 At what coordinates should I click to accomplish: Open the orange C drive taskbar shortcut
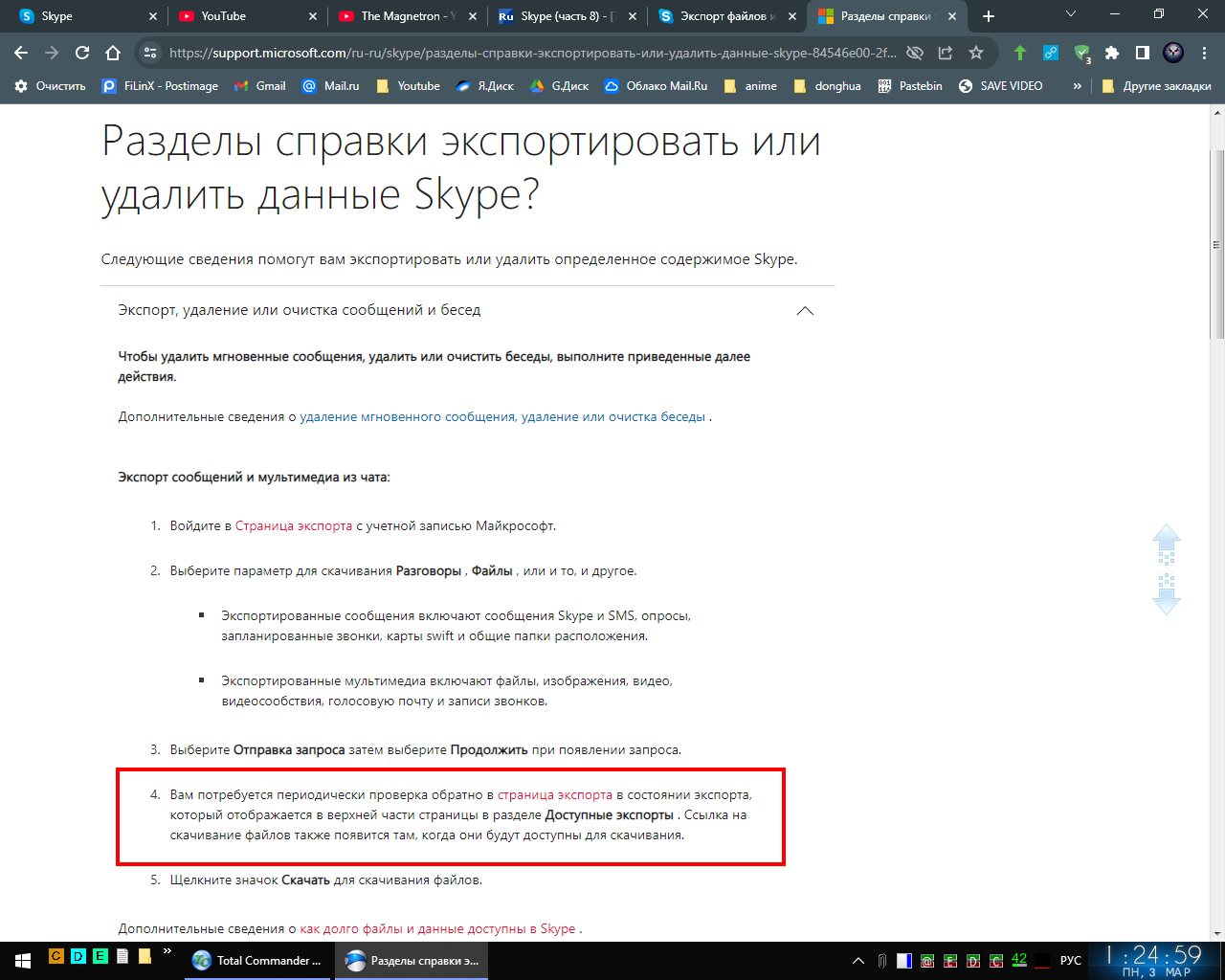[x=56, y=955]
